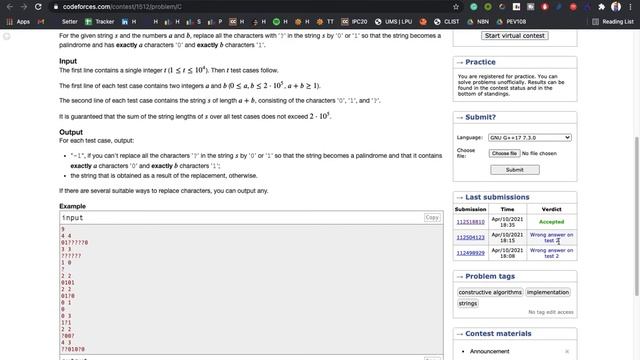
Task: Open the NBN Drive bookmark
Action: 478,22
